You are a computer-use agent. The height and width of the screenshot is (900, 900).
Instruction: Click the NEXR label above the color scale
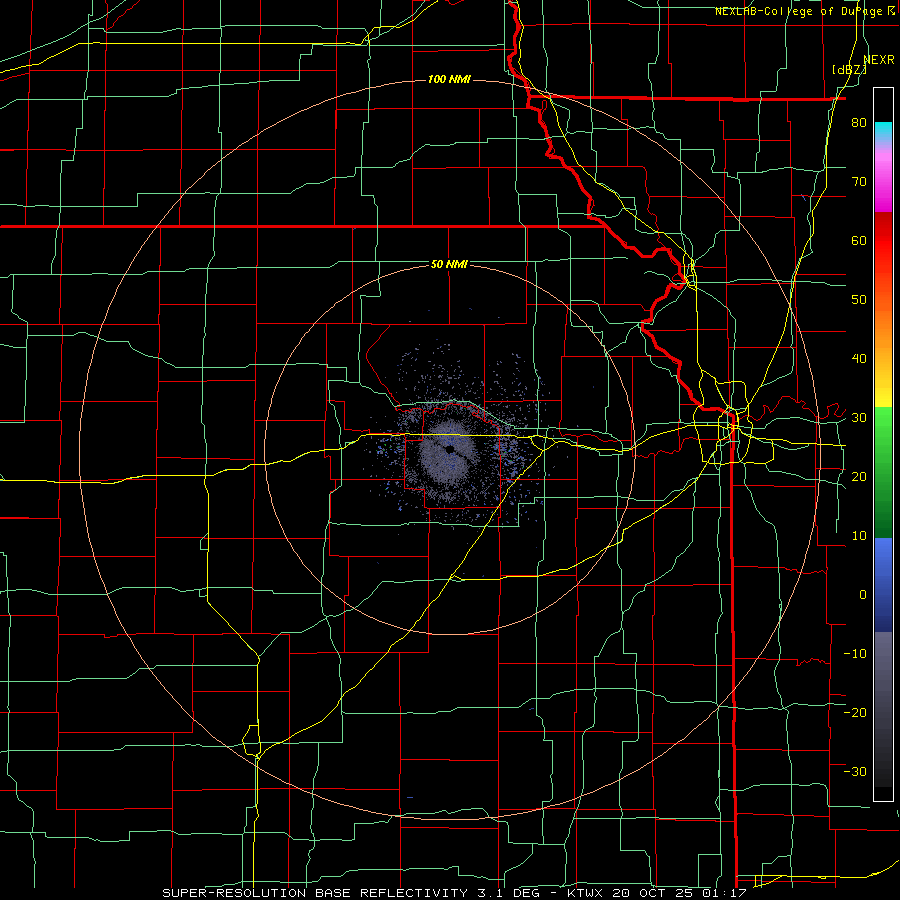coord(879,60)
